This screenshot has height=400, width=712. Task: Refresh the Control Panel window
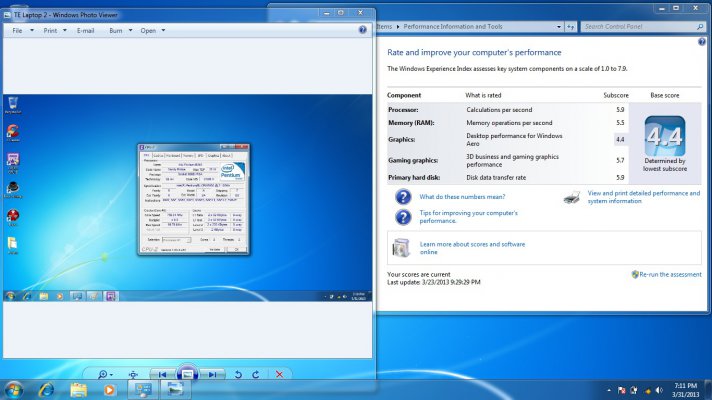[x=570, y=27]
